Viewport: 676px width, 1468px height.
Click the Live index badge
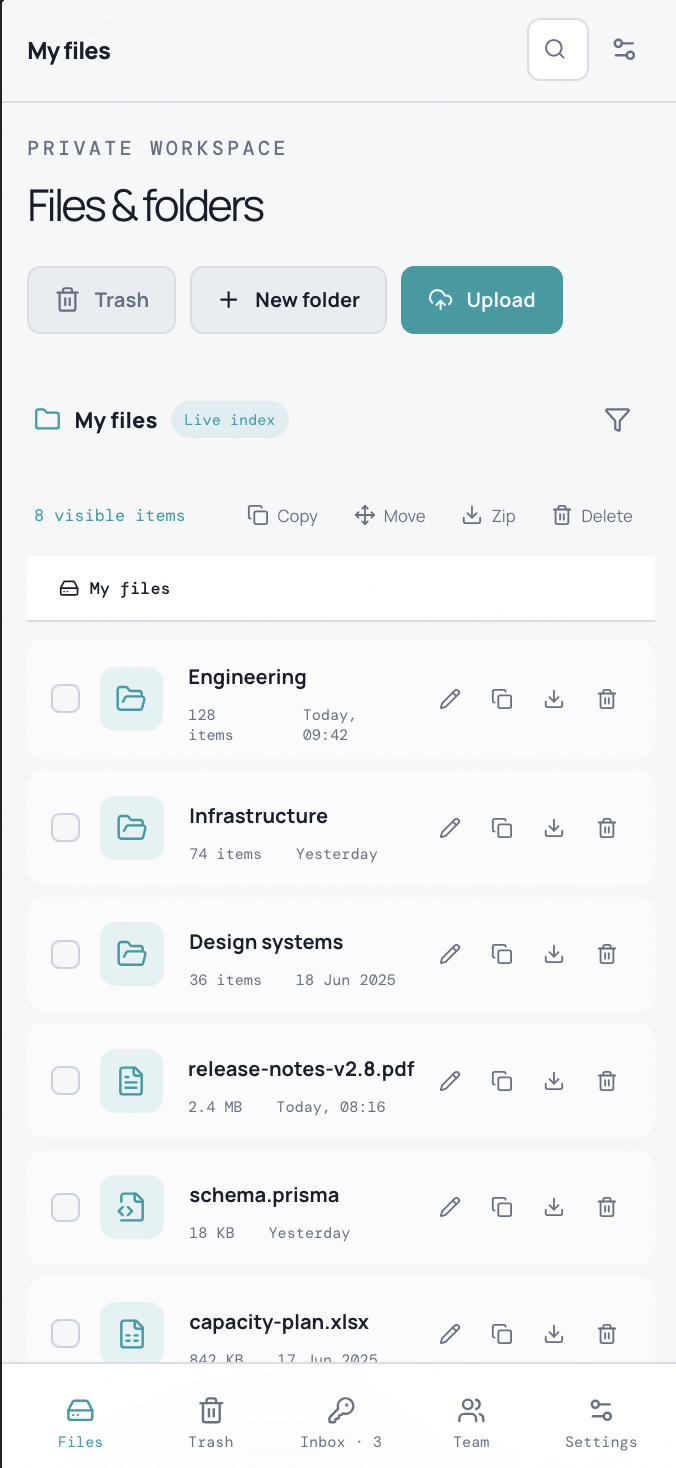(230, 420)
